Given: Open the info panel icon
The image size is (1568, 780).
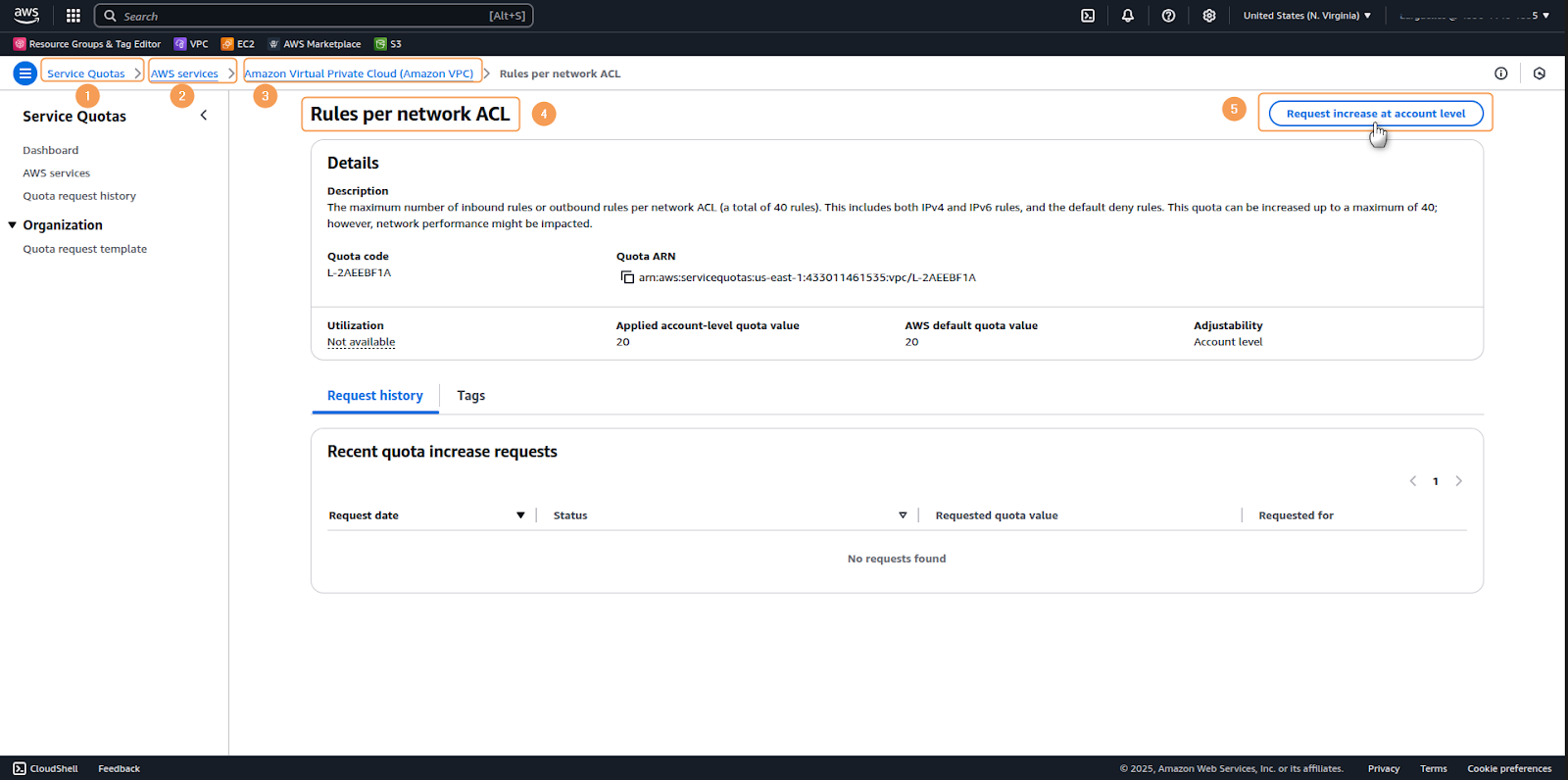Looking at the screenshot, I should pos(1500,73).
